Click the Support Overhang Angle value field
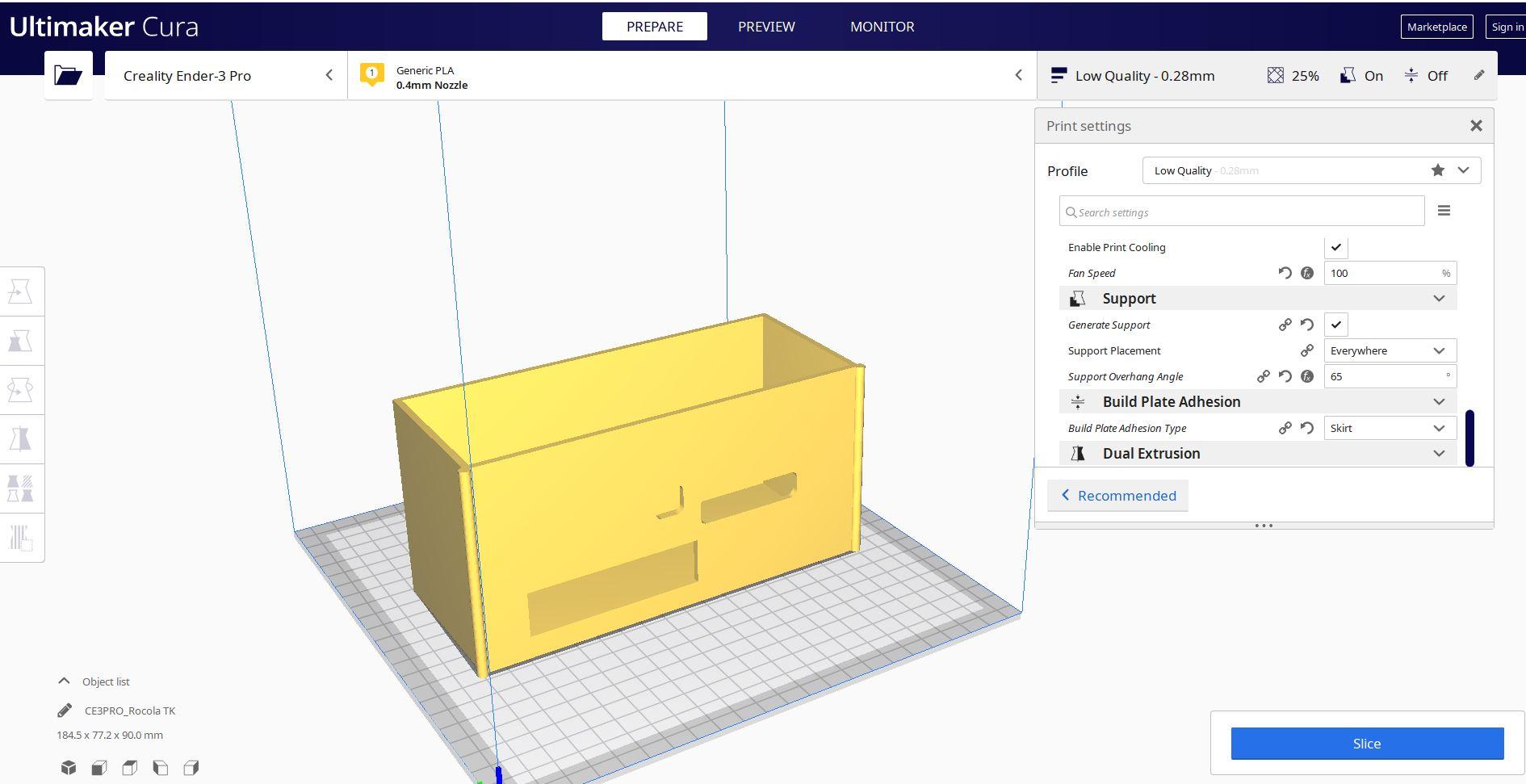 tap(1390, 376)
